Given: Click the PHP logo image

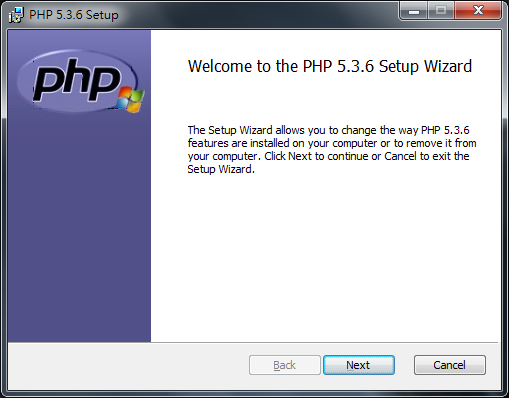Looking at the screenshot, I should [81, 82].
